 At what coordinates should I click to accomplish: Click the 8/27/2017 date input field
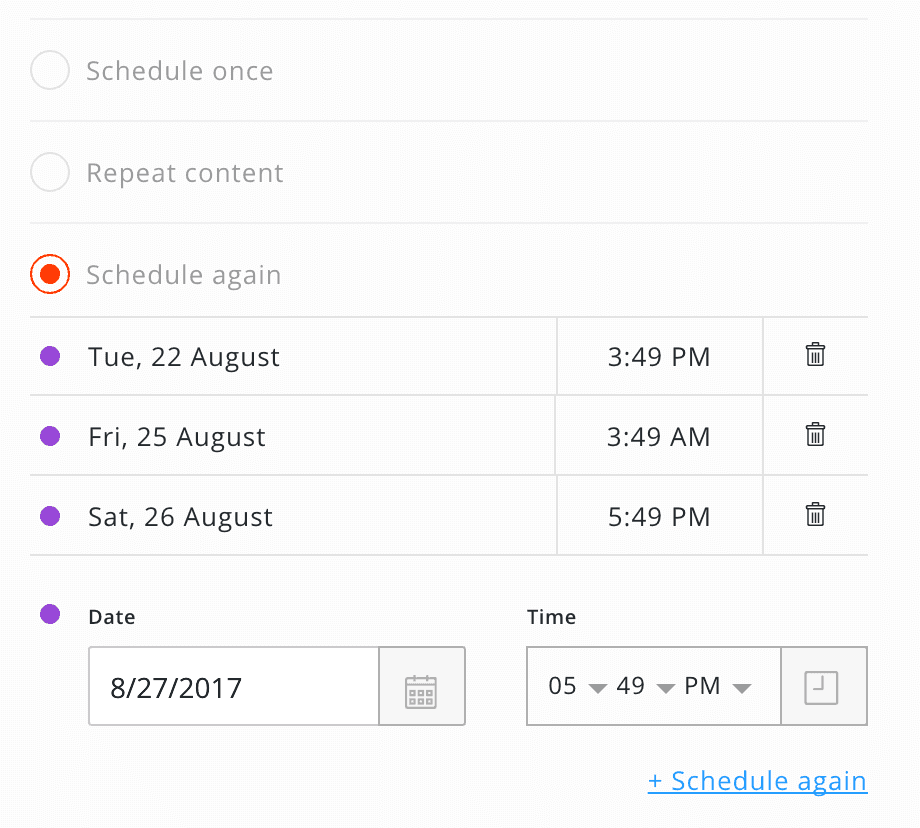(x=234, y=687)
